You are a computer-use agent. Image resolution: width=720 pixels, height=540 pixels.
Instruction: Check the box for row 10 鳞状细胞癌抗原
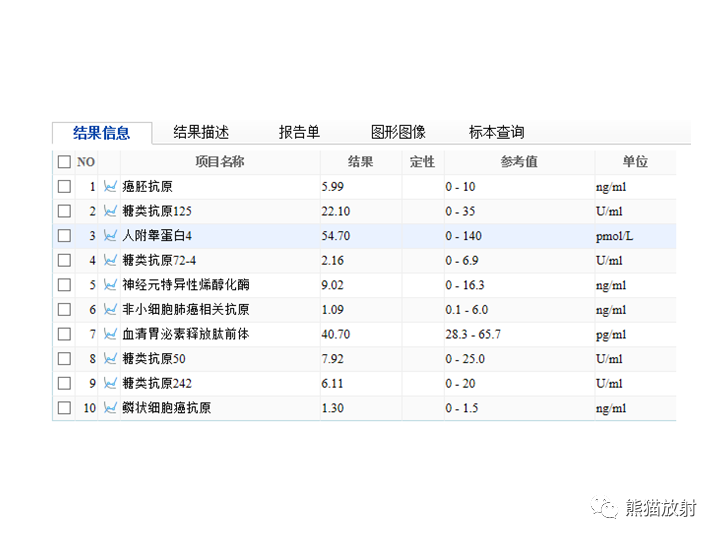point(64,408)
